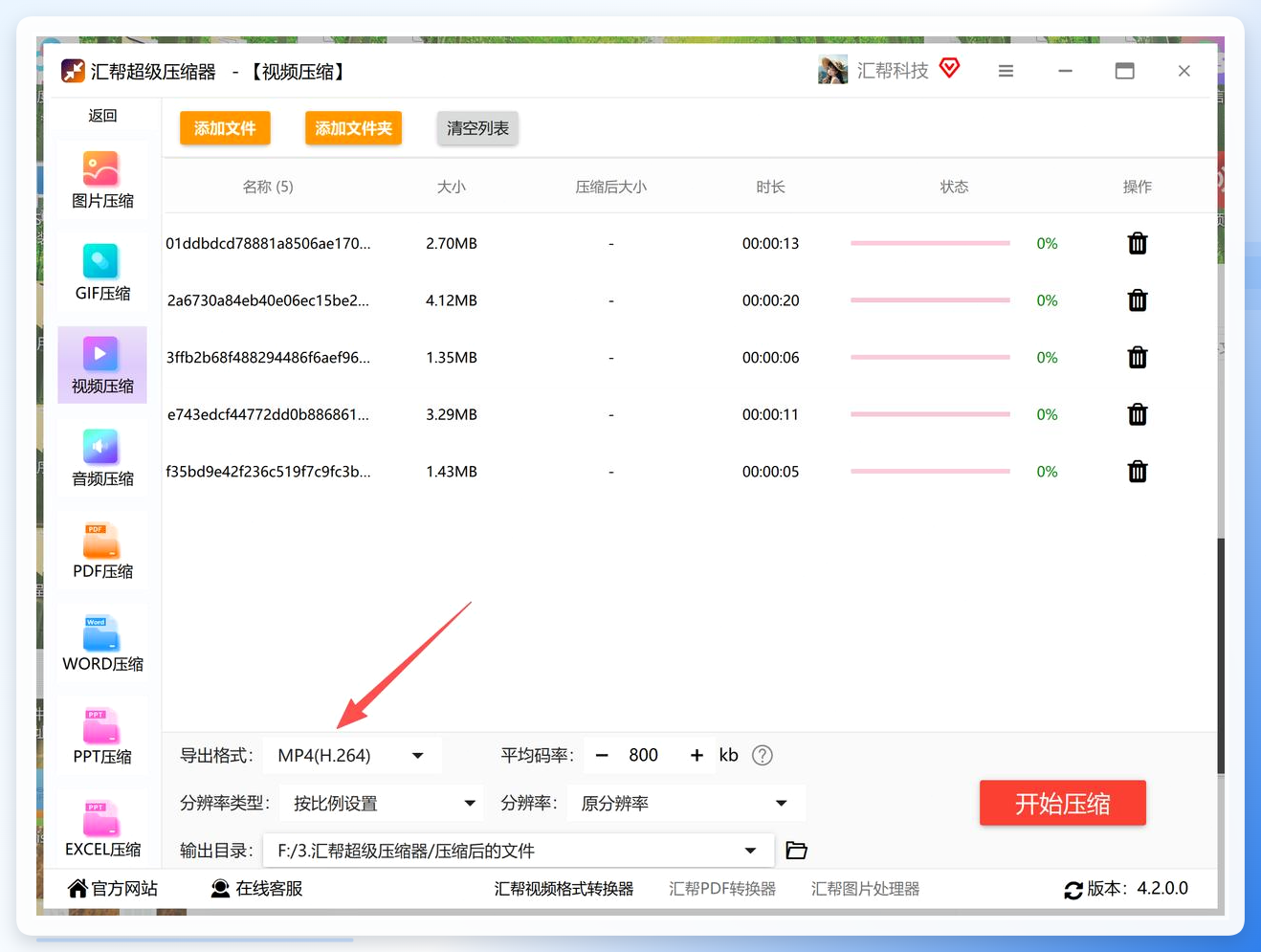Open 音频压缩 audio compression in sidebar
Screen dimensions: 1261x952
(x=102, y=458)
